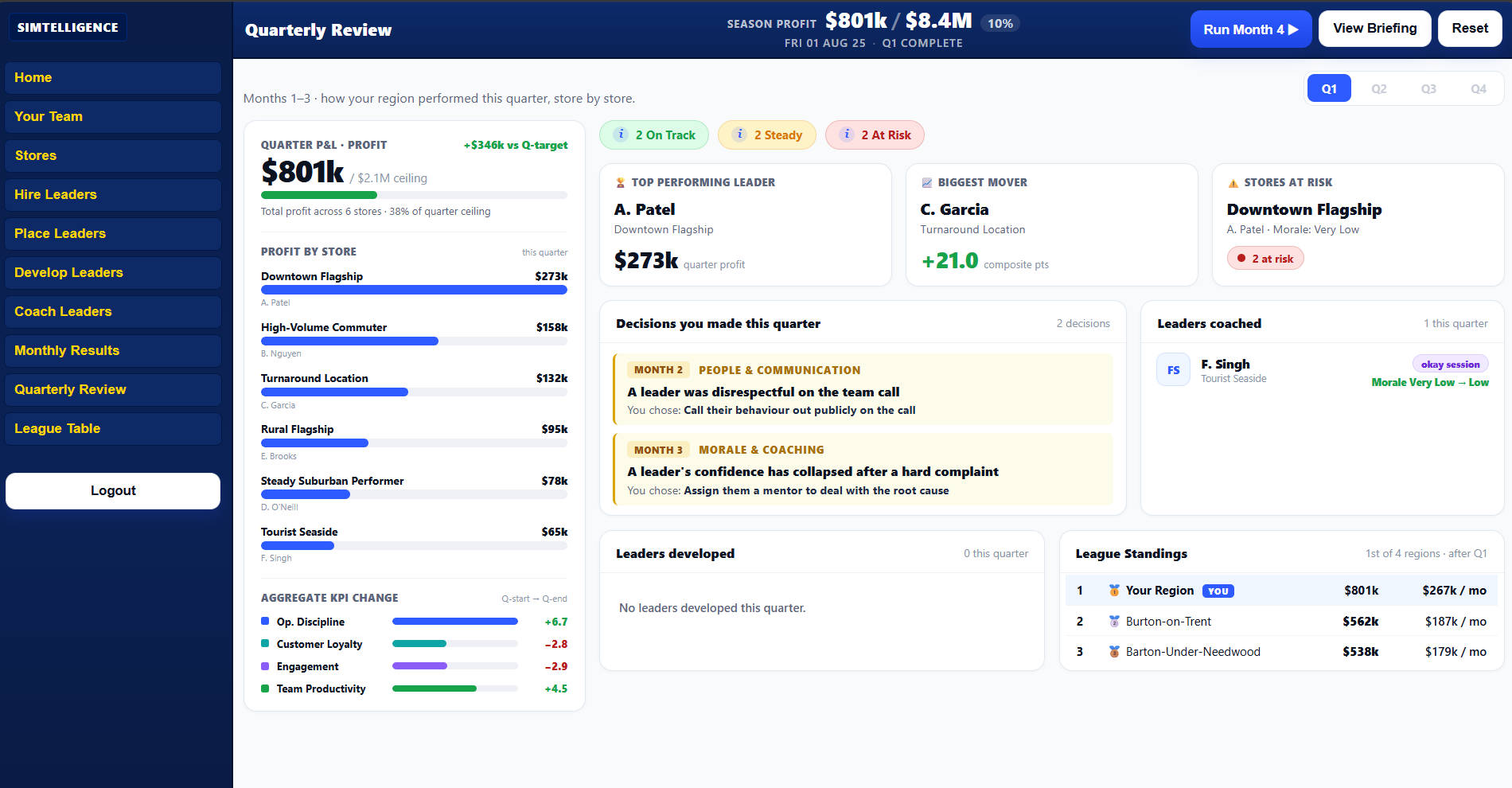Open Place Leaders from the sidebar

[x=113, y=234]
